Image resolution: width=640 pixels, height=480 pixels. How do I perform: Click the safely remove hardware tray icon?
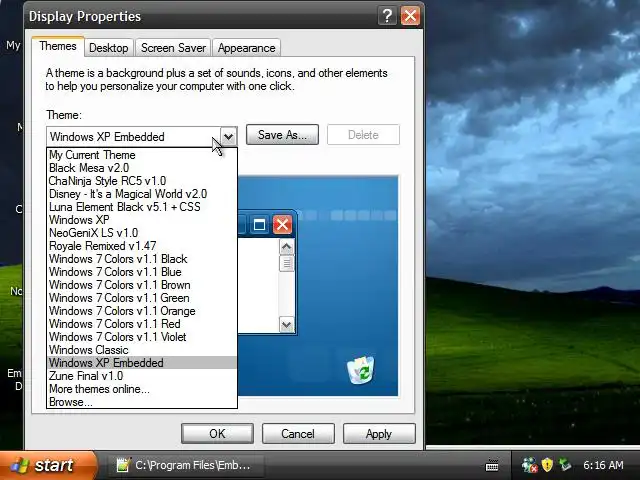(565, 464)
